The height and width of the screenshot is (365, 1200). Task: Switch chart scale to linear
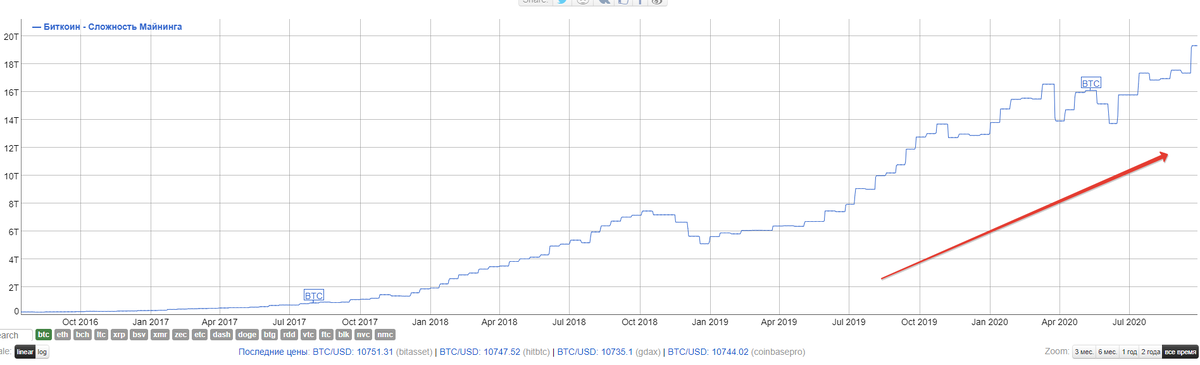25,352
